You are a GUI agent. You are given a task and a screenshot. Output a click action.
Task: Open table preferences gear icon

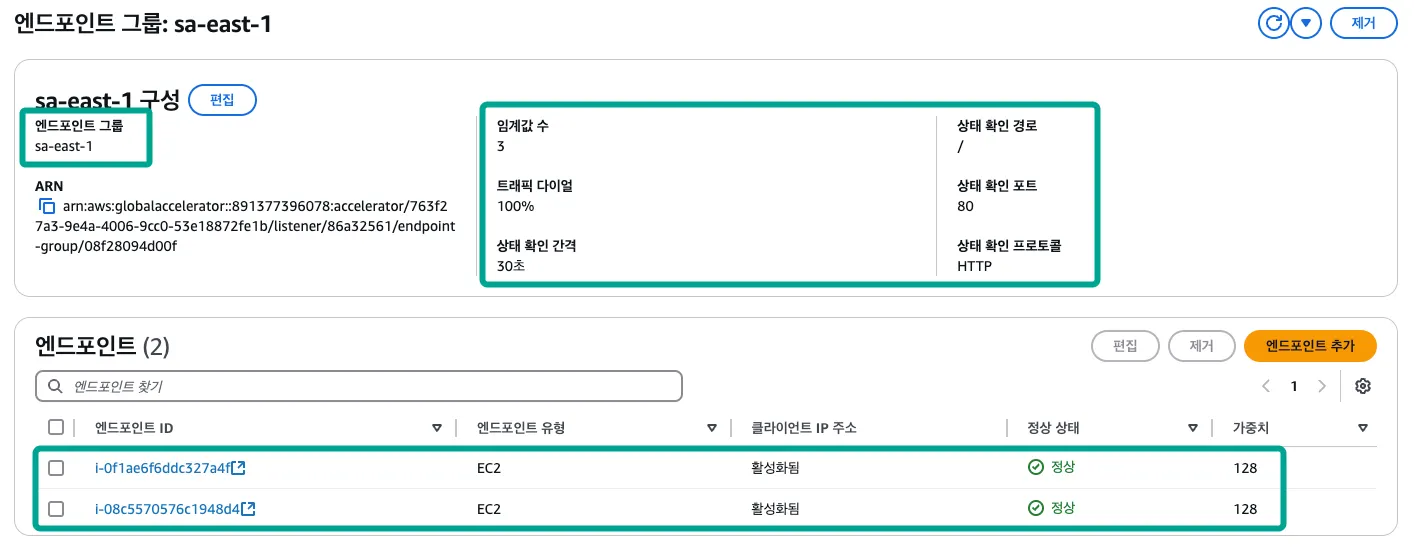pos(1362,386)
